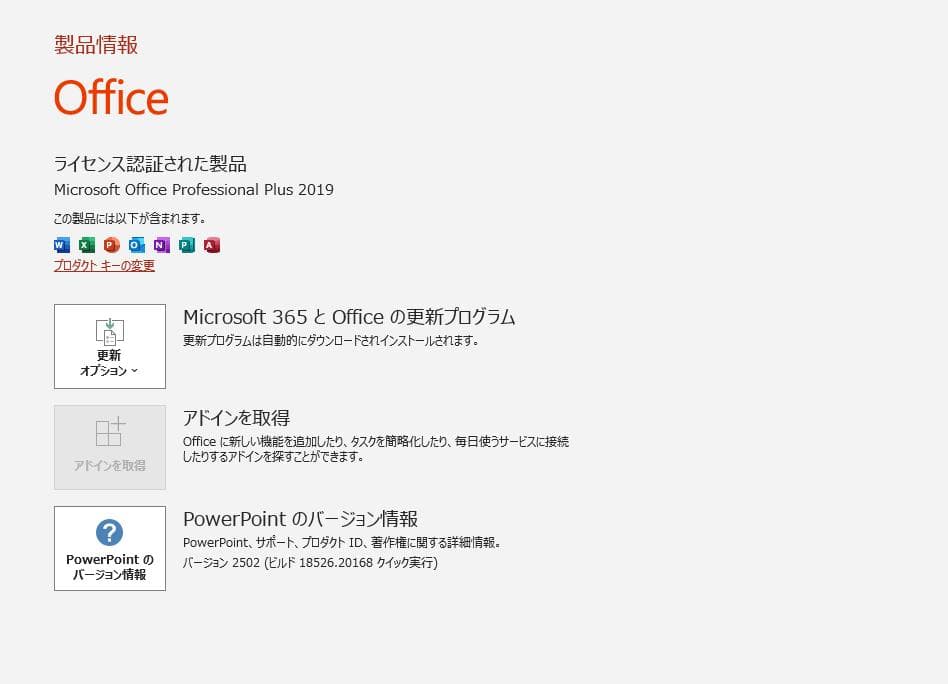Screen dimensions: 948x684
Task: Click the PowerPoint のバージョン情報 heading text
Action: 300,519
